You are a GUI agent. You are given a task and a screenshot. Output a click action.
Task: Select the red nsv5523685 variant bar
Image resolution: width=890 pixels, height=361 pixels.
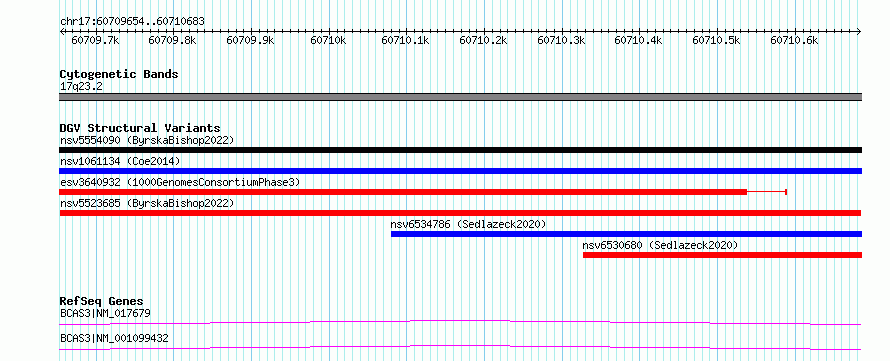[460, 213]
